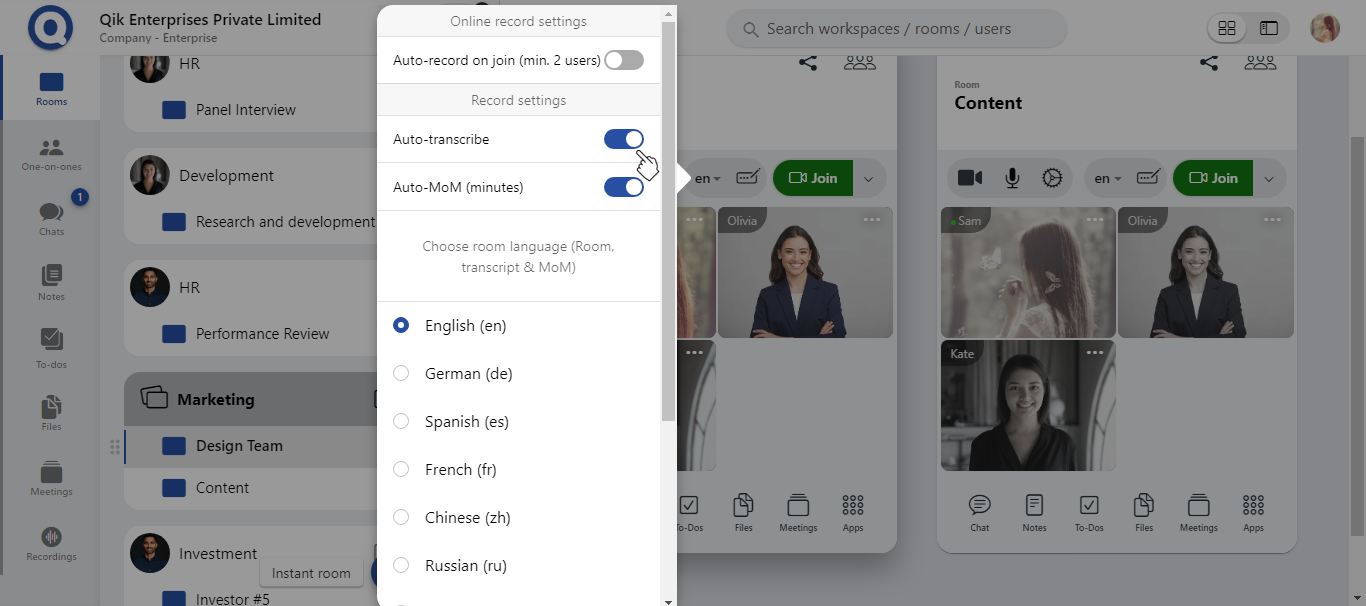This screenshot has width=1366, height=606.
Task: Open Apps below the Content room
Action: pyautogui.click(x=1252, y=512)
